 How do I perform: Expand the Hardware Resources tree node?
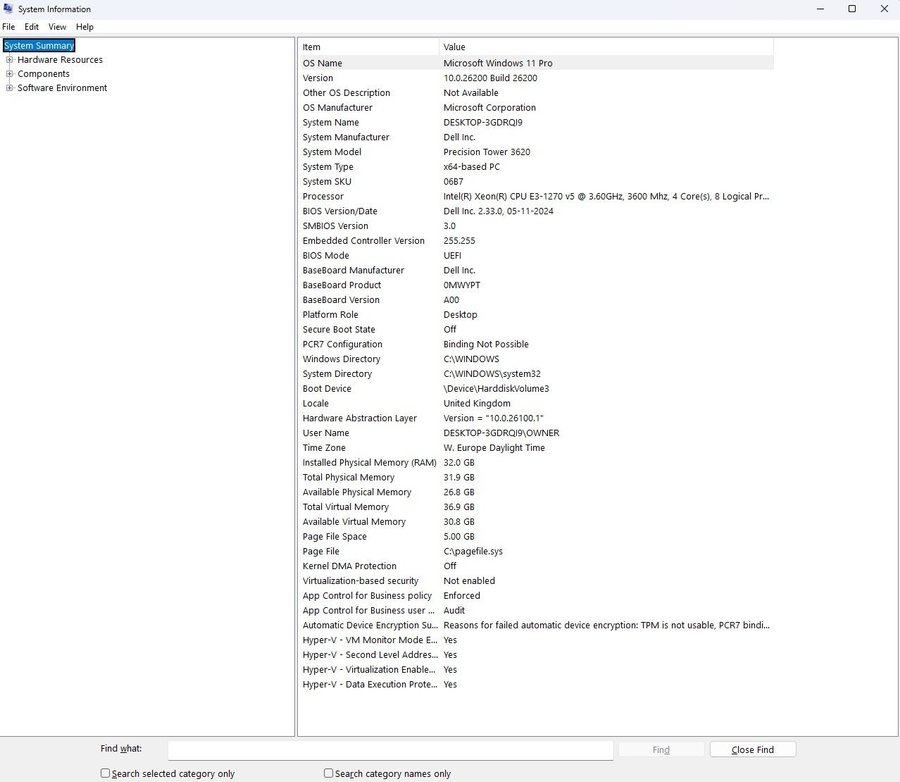[10, 60]
